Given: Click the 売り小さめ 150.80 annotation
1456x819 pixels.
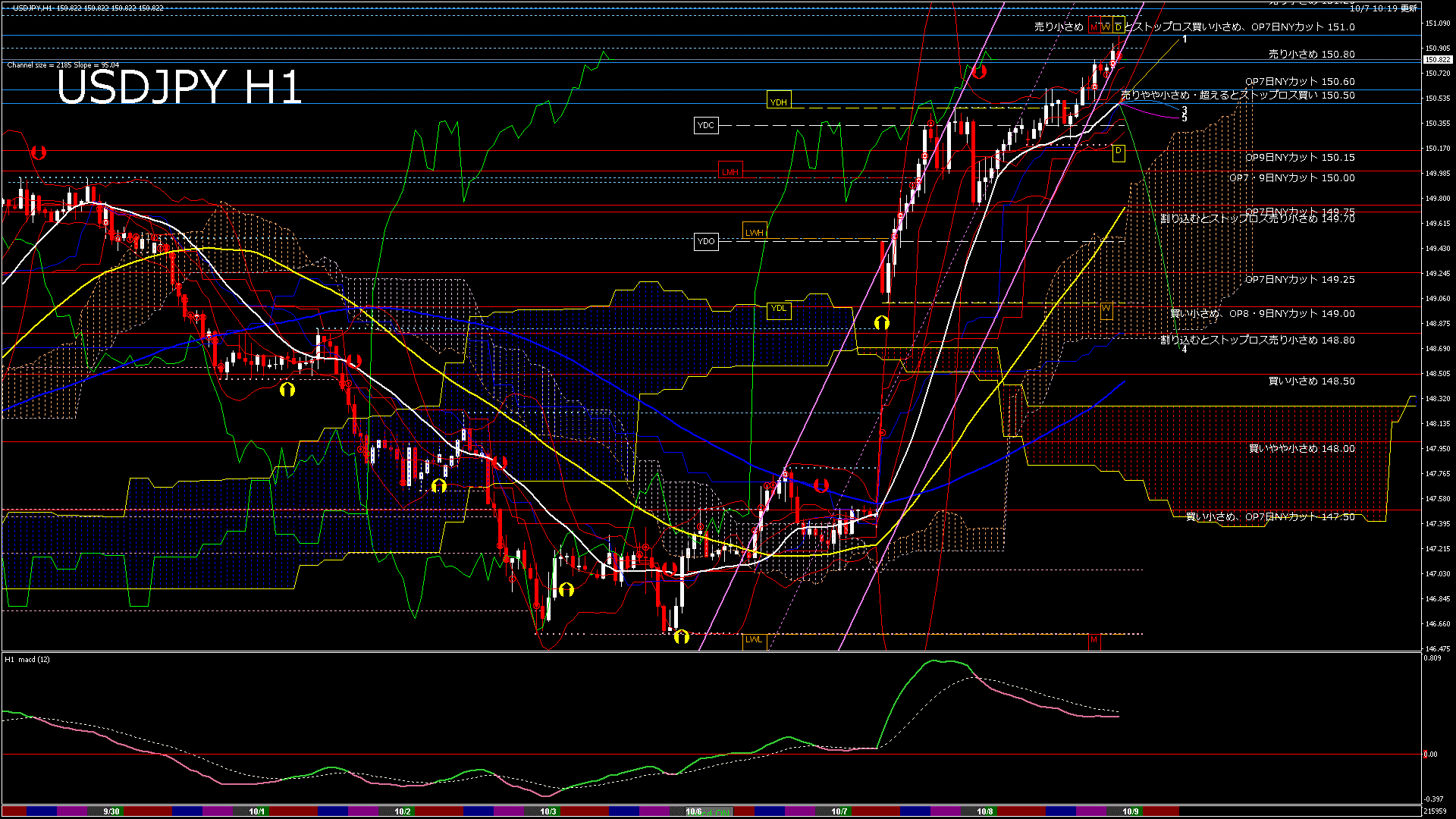Looking at the screenshot, I should coord(1311,55).
